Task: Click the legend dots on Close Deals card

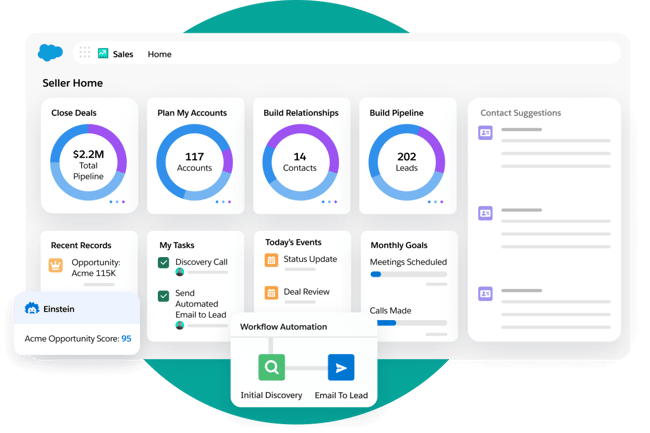Action: coord(117,202)
